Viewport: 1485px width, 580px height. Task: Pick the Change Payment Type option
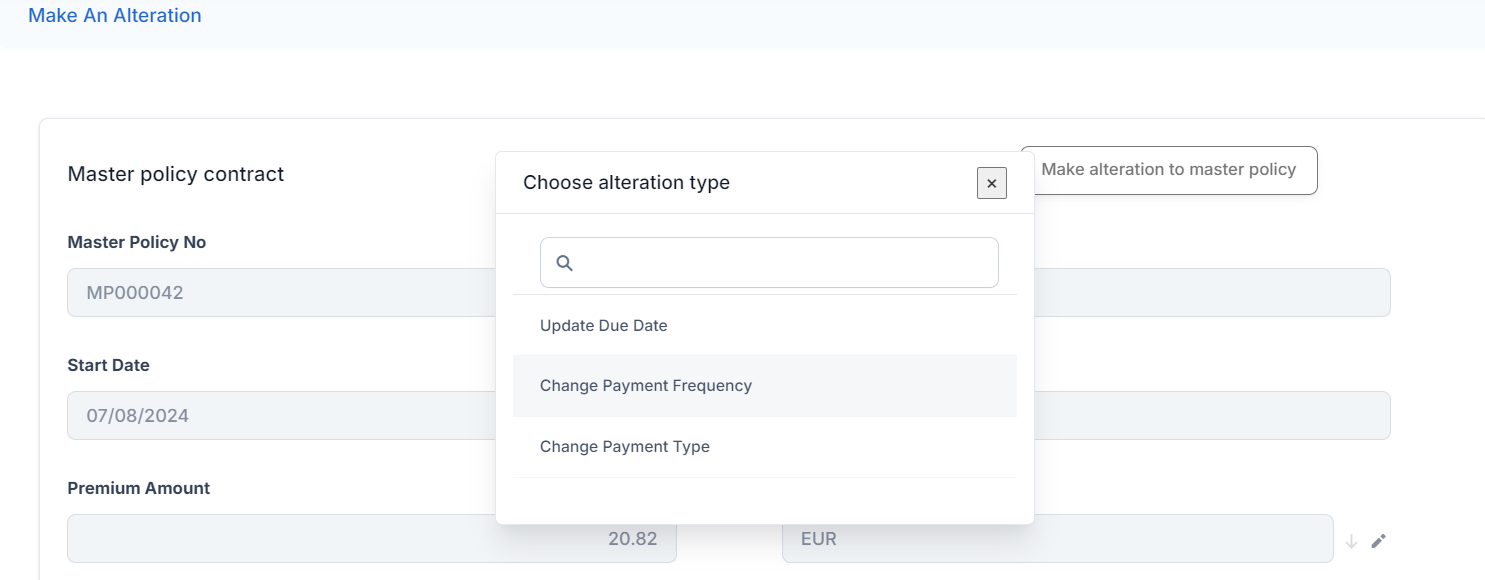point(624,447)
